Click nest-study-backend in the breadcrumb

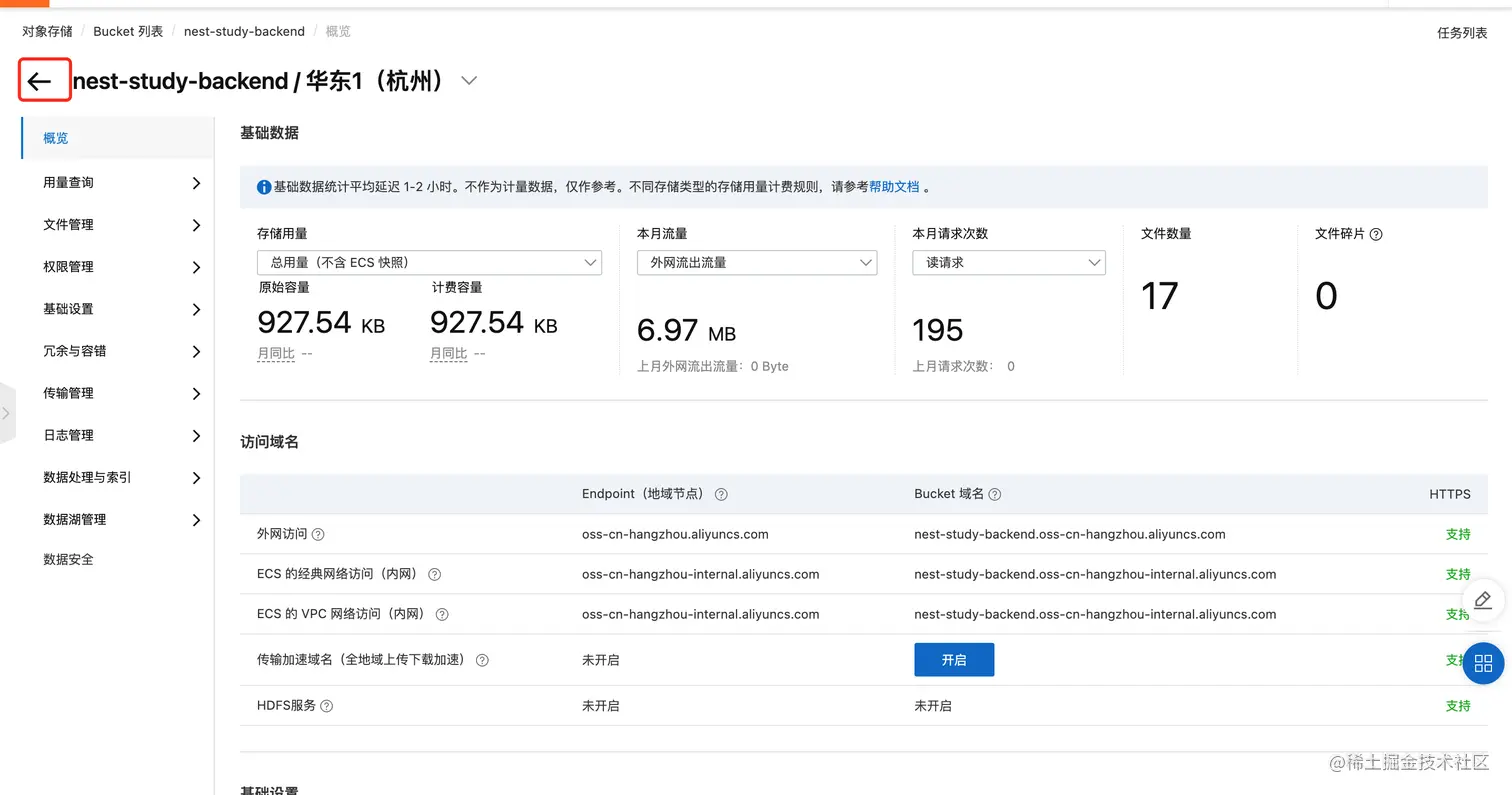(244, 31)
